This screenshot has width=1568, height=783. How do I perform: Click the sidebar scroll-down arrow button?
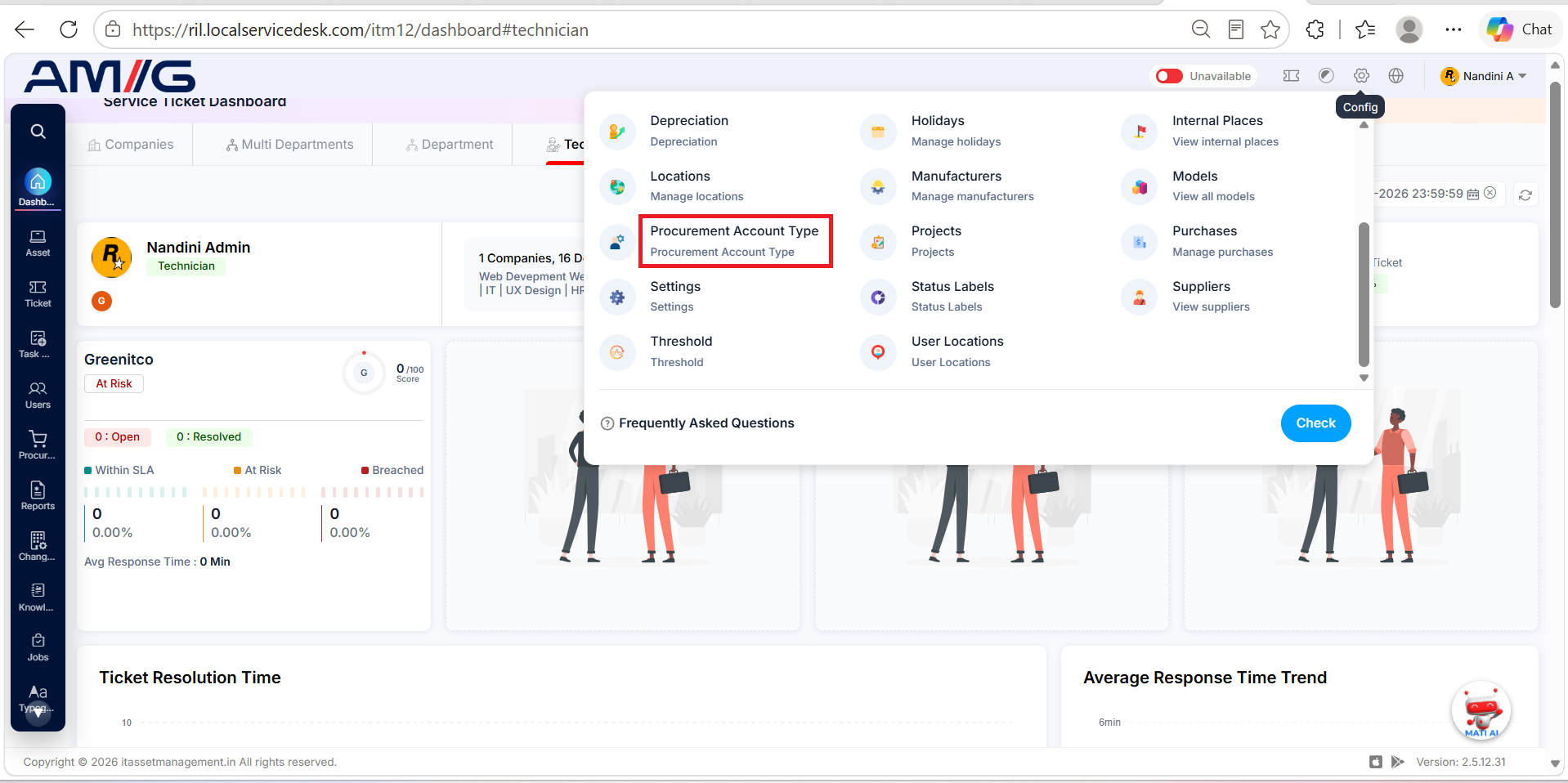(x=38, y=712)
